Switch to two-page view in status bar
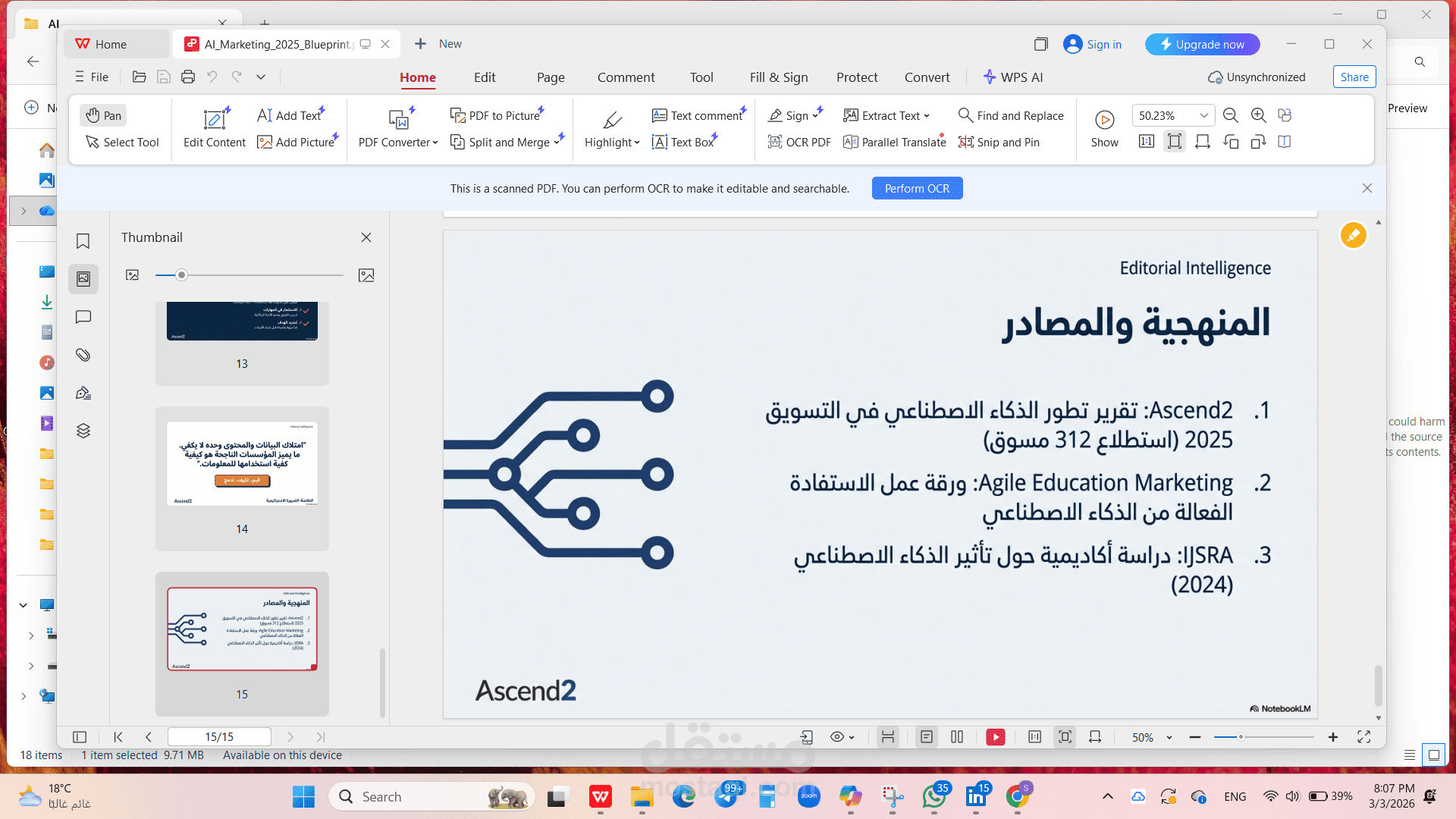 point(957,737)
